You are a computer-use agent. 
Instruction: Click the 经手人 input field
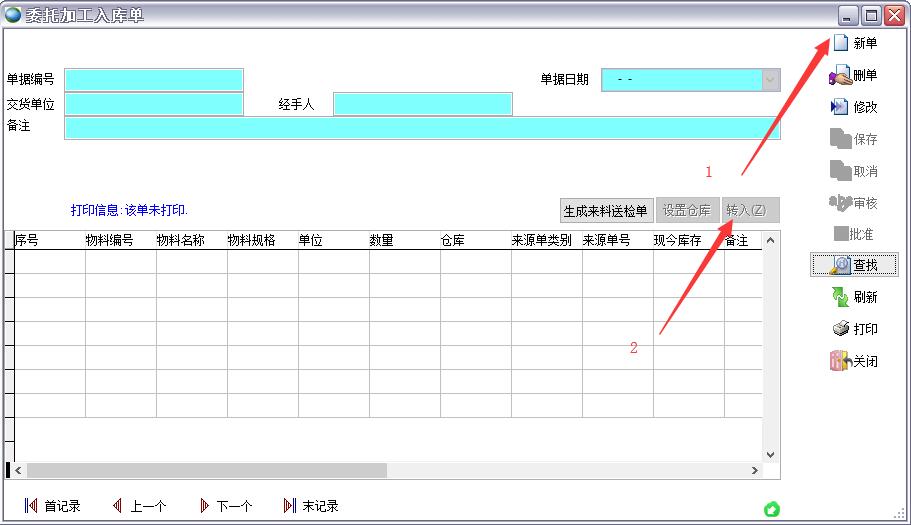tap(422, 104)
